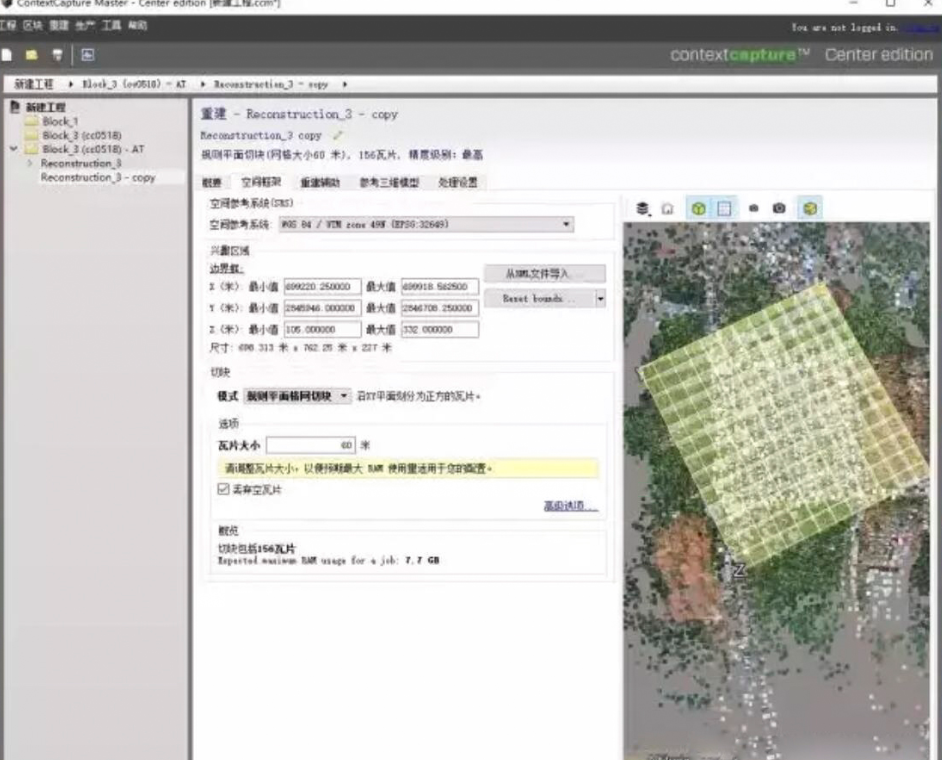The height and width of the screenshot is (760, 942).
Task: Click the small camera icon in viewer toolbar
Action: coord(753,208)
